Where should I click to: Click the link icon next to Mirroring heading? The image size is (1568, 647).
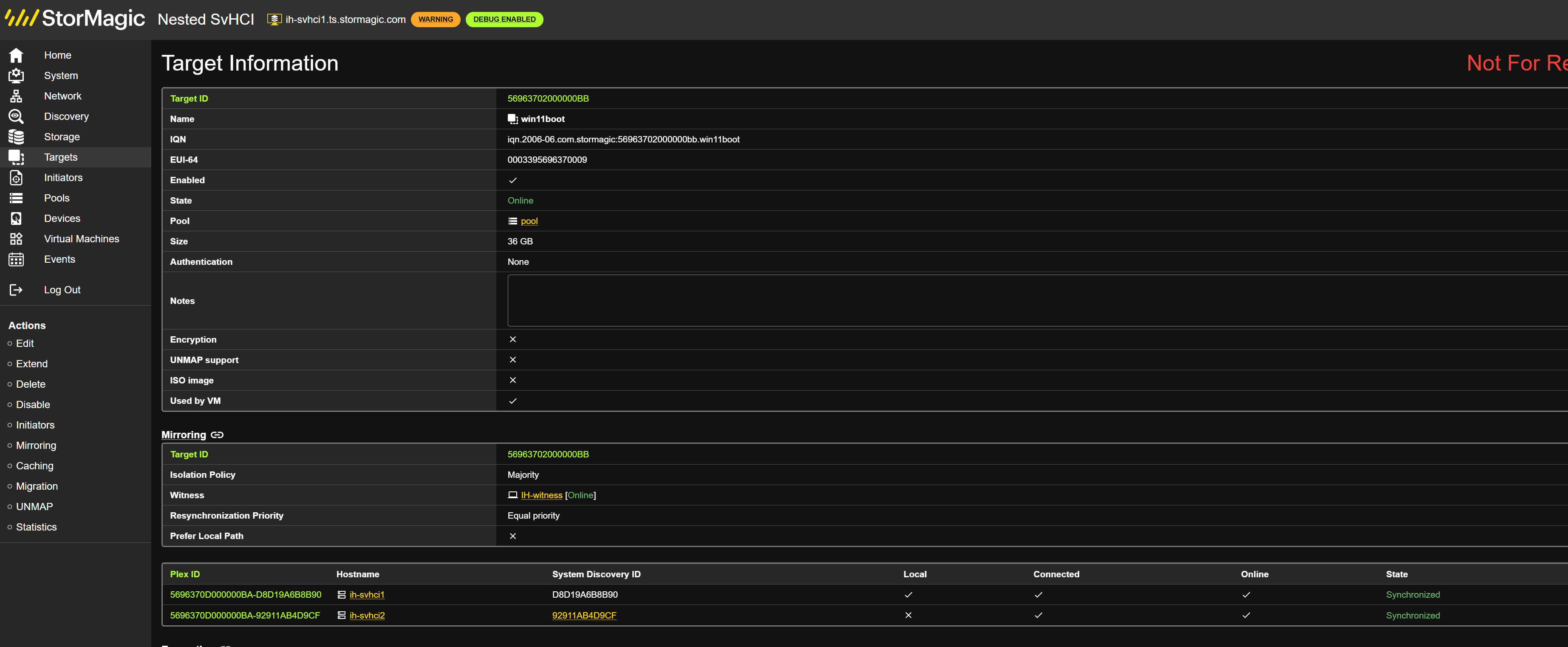(217, 434)
